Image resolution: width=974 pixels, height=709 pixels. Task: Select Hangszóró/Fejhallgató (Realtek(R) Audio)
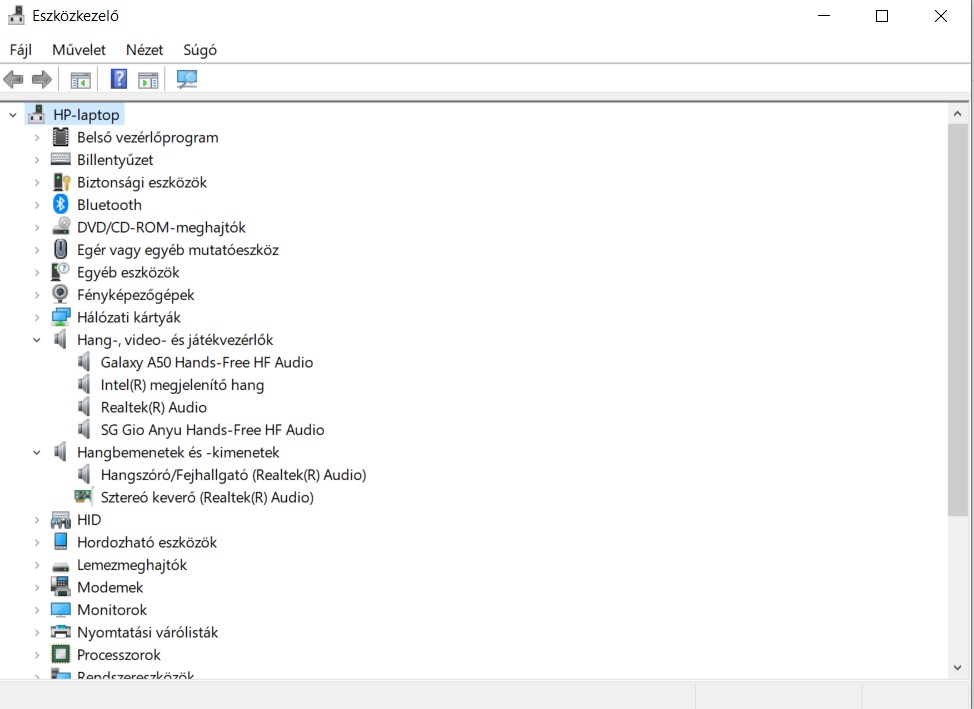(x=234, y=475)
